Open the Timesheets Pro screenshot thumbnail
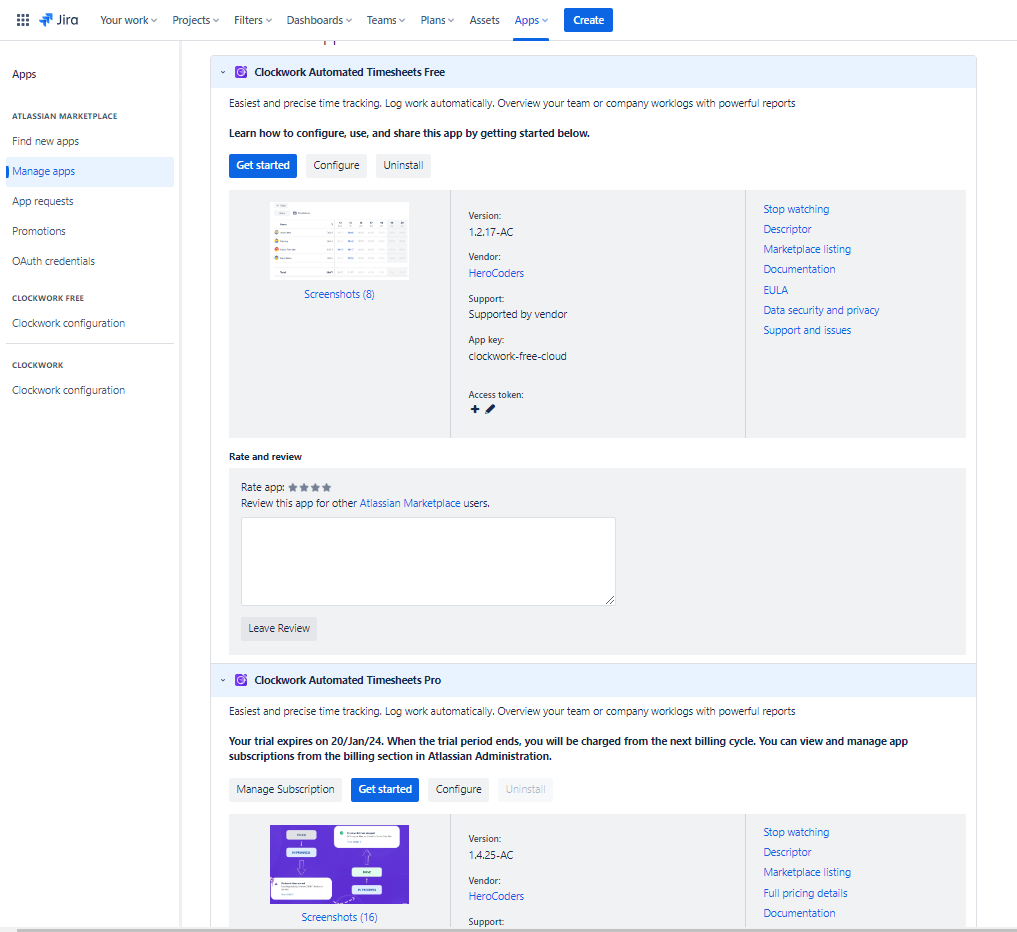Screen dimensions: 1017x932 tap(339, 864)
